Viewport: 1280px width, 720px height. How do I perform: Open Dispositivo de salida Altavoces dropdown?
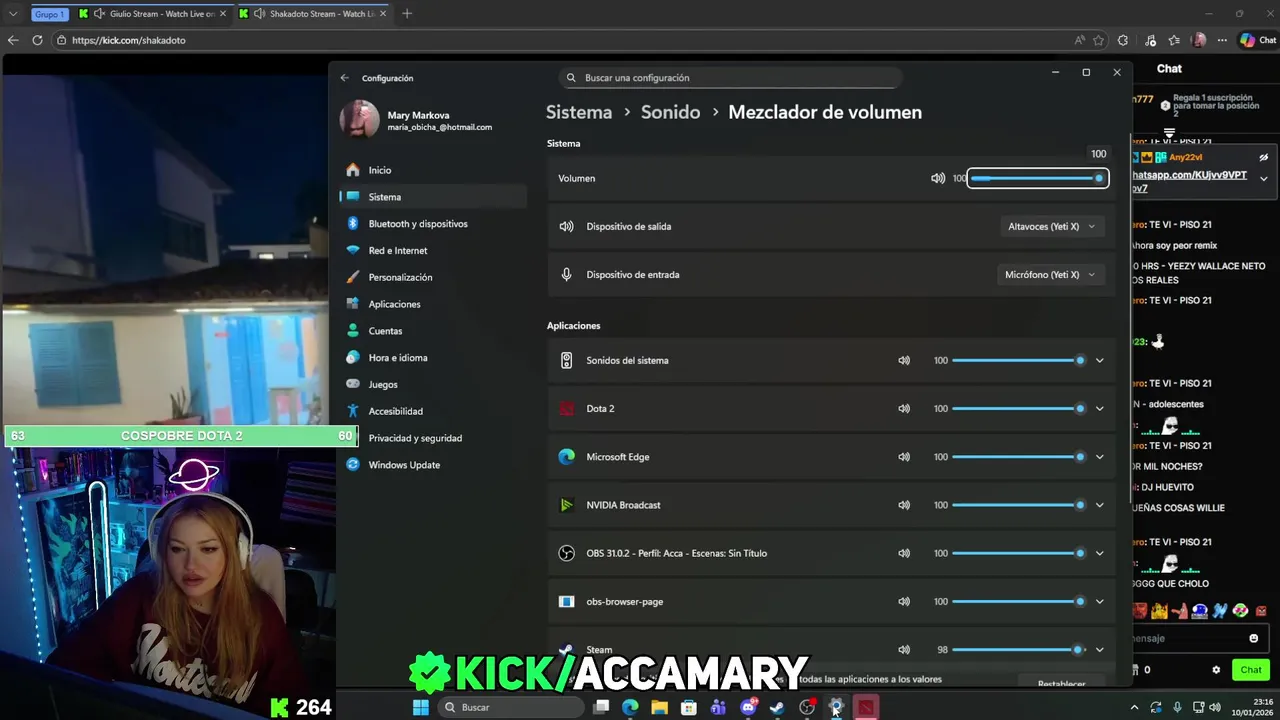click(x=1052, y=226)
